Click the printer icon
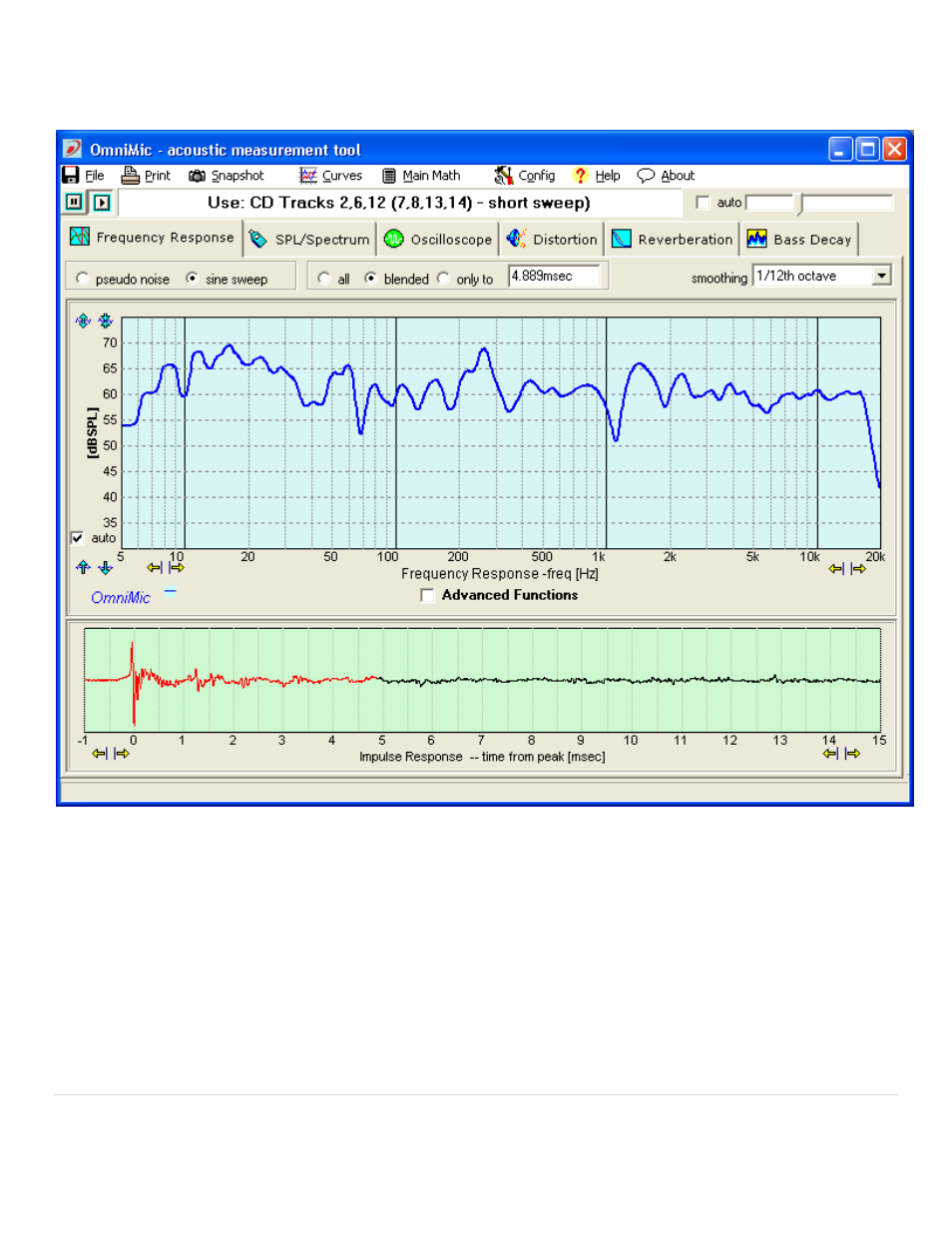 [131, 176]
